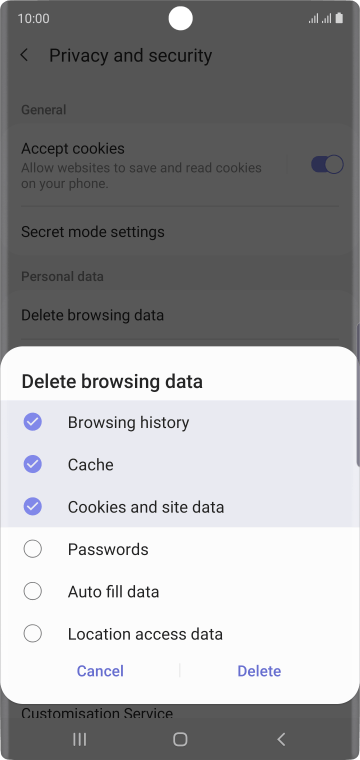360x760 pixels.
Task: Open Secret mode settings
Action: pyautogui.click(x=180, y=232)
